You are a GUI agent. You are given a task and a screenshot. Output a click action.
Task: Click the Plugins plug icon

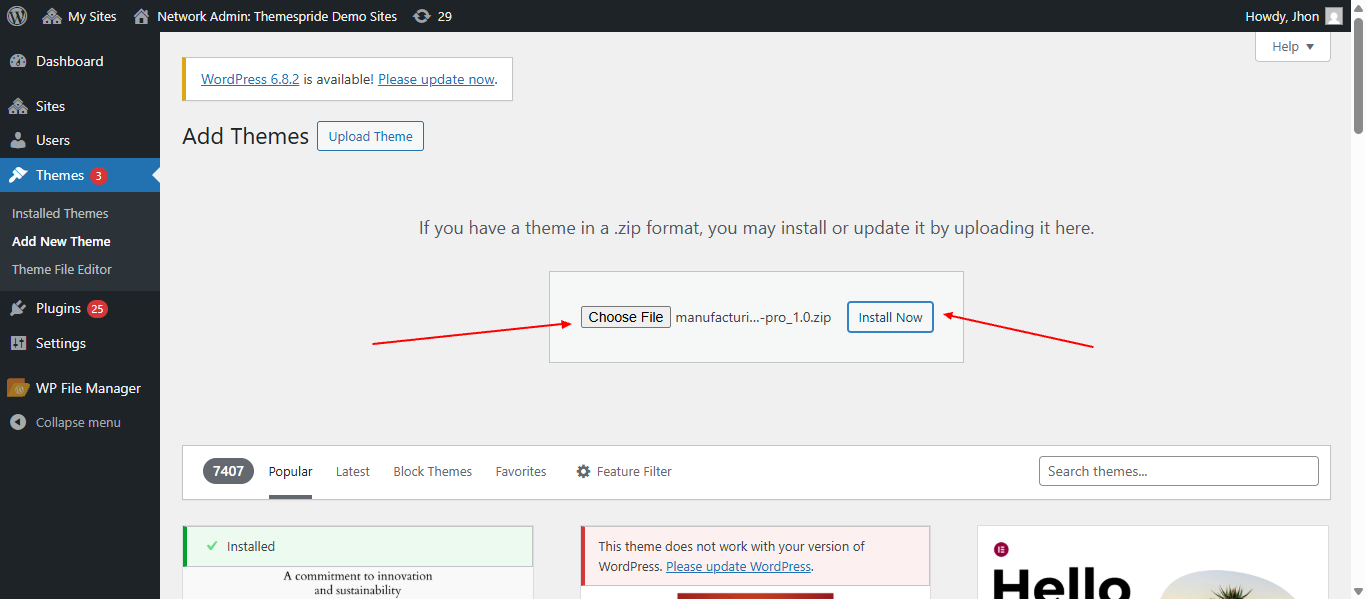coord(18,308)
